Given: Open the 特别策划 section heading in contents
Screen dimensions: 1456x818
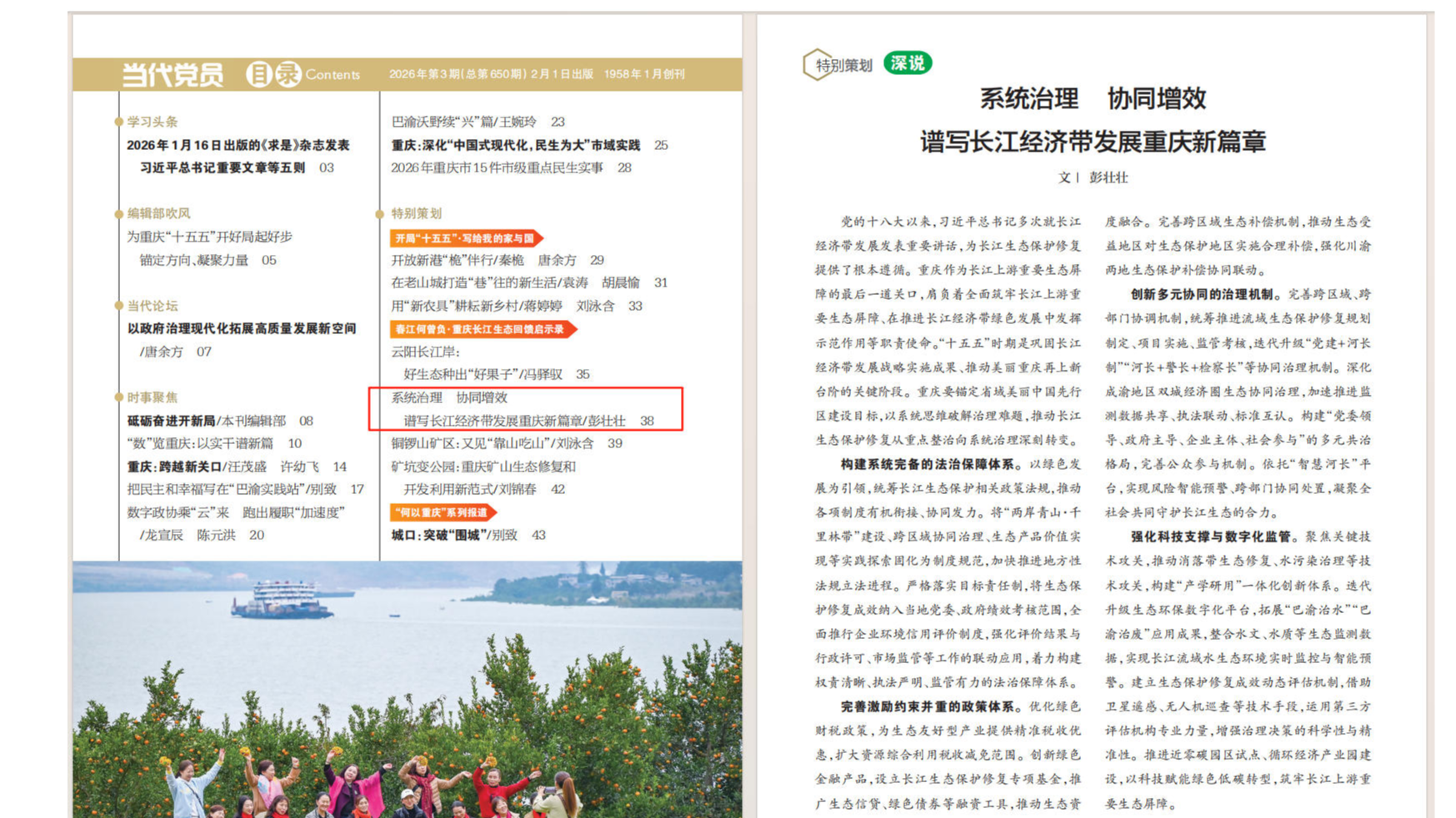Looking at the screenshot, I should click(x=416, y=213).
